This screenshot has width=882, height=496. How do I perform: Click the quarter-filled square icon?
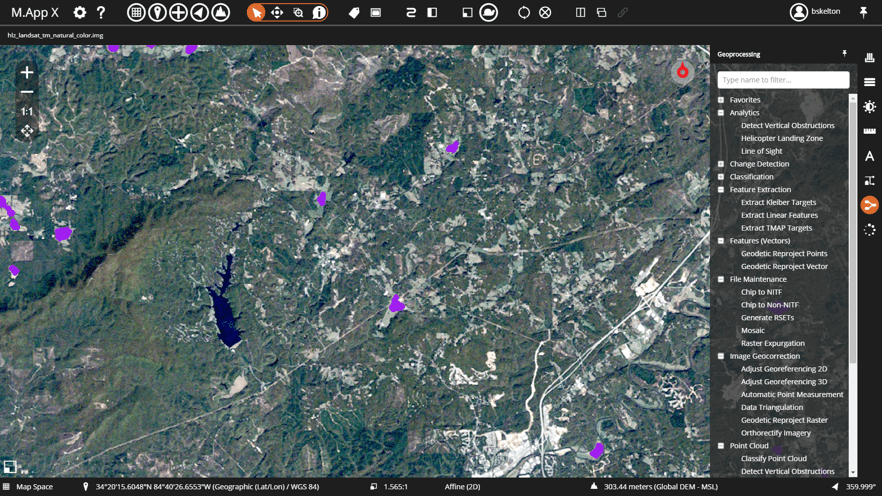(467, 12)
